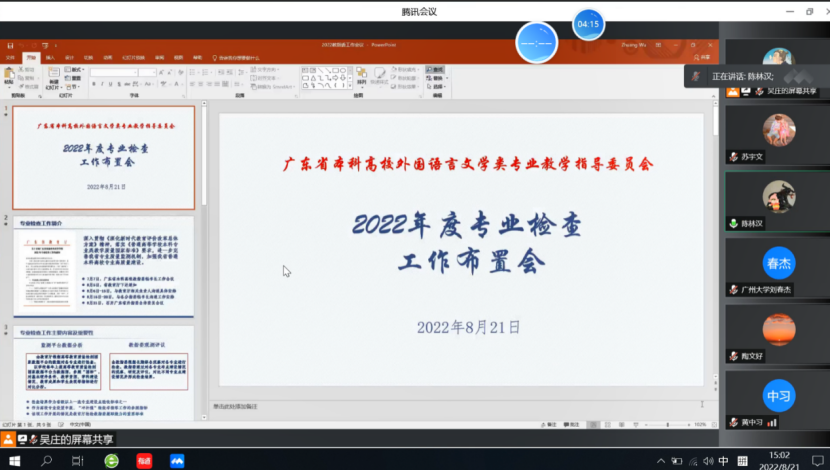Toggle the 中 input method indicator

[723, 461]
